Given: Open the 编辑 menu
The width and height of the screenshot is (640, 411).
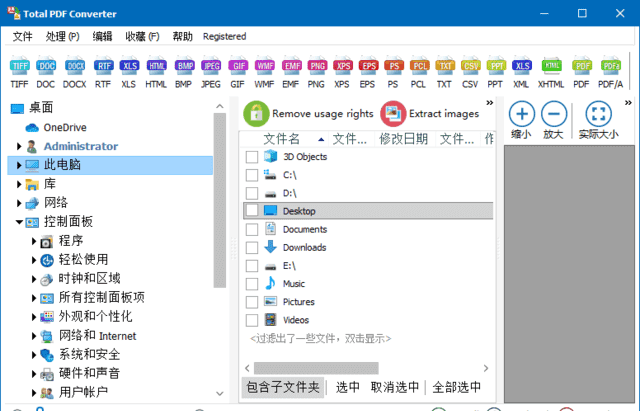Looking at the screenshot, I should pyautogui.click(x=102, y=36).
